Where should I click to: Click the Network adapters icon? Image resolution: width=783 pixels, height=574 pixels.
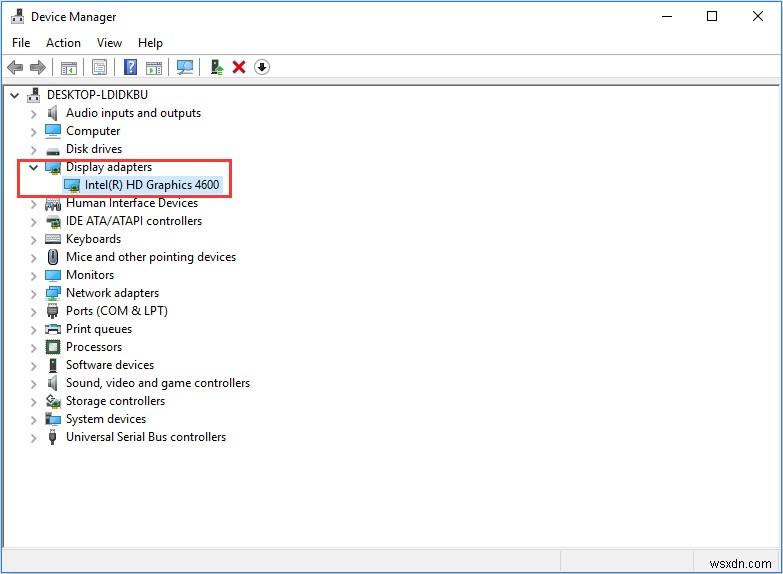click(x=53, y=293)
